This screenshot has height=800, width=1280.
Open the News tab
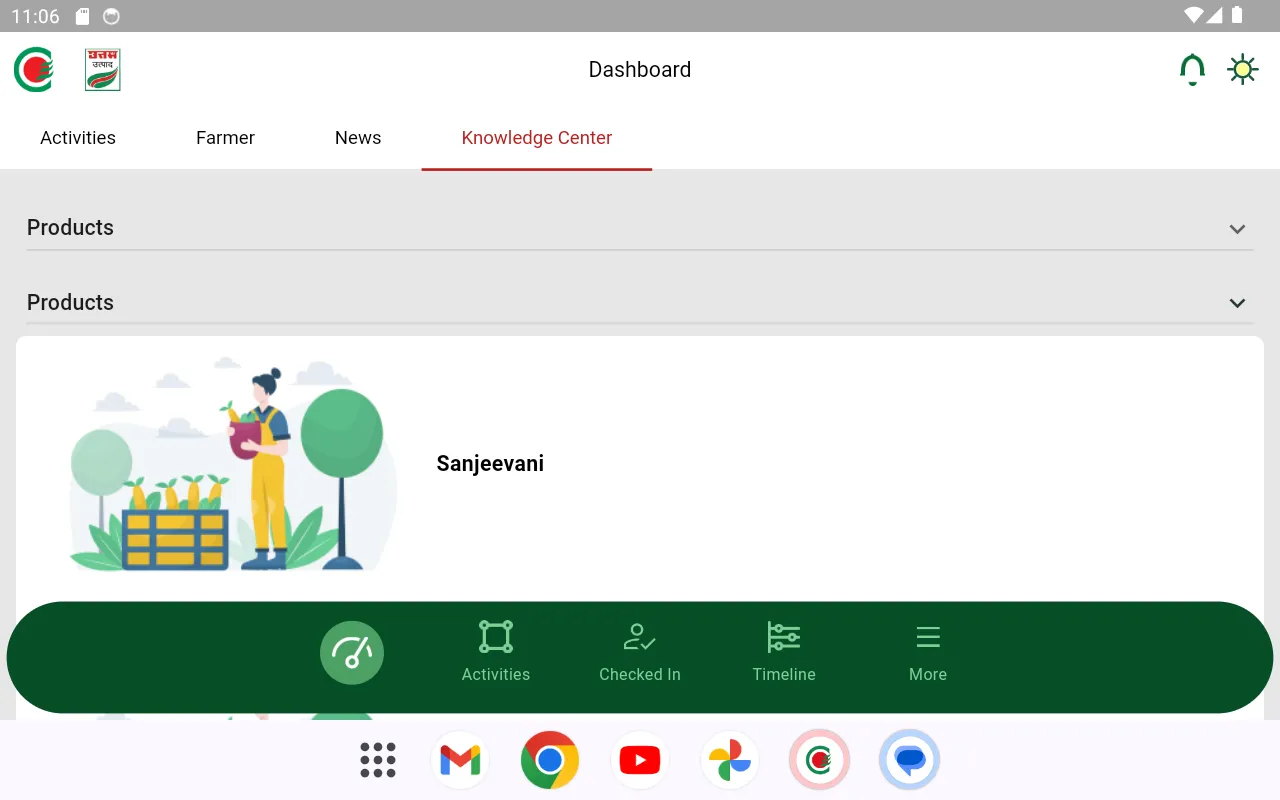pos(358,138)
